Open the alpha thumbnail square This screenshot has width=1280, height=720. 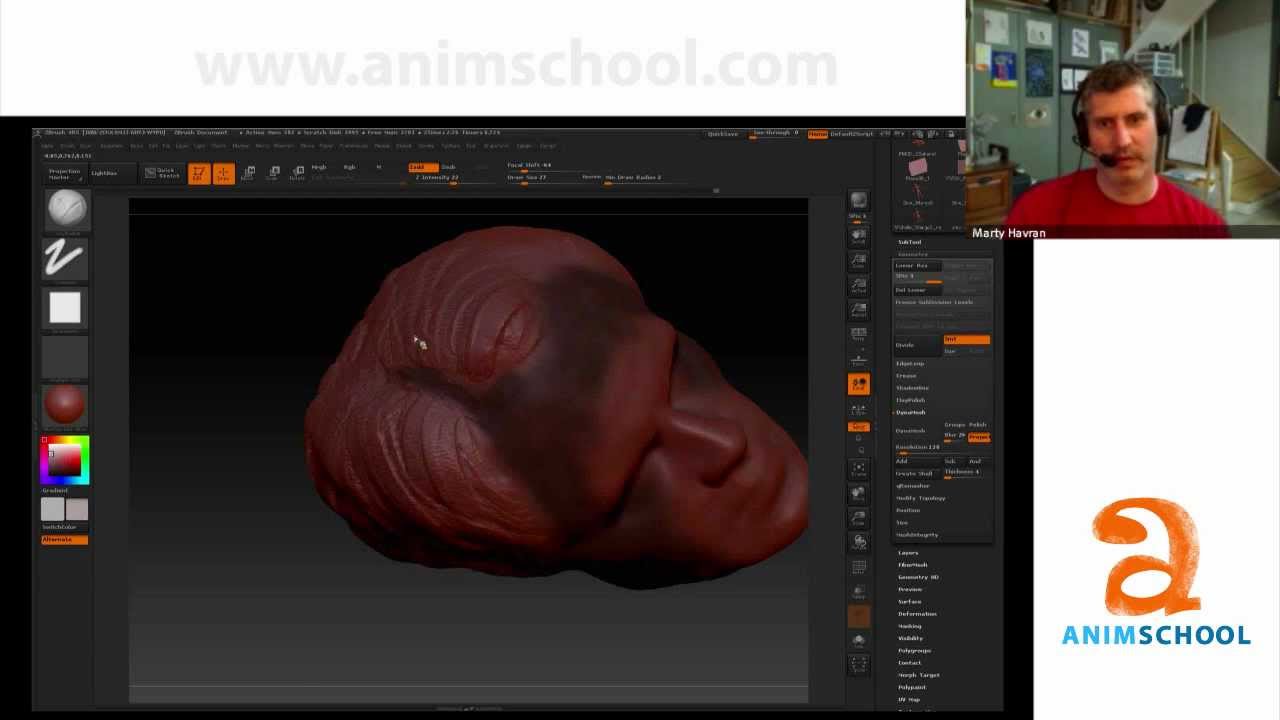pos(66,309)
